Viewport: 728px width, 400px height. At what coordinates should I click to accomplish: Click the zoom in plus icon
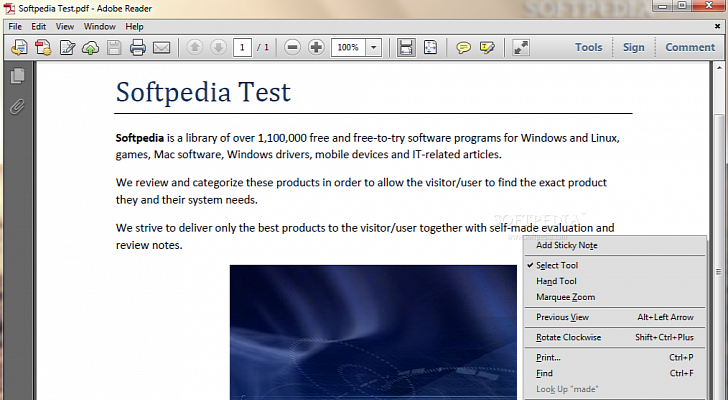pyautogui.click(x=316, y=47)
